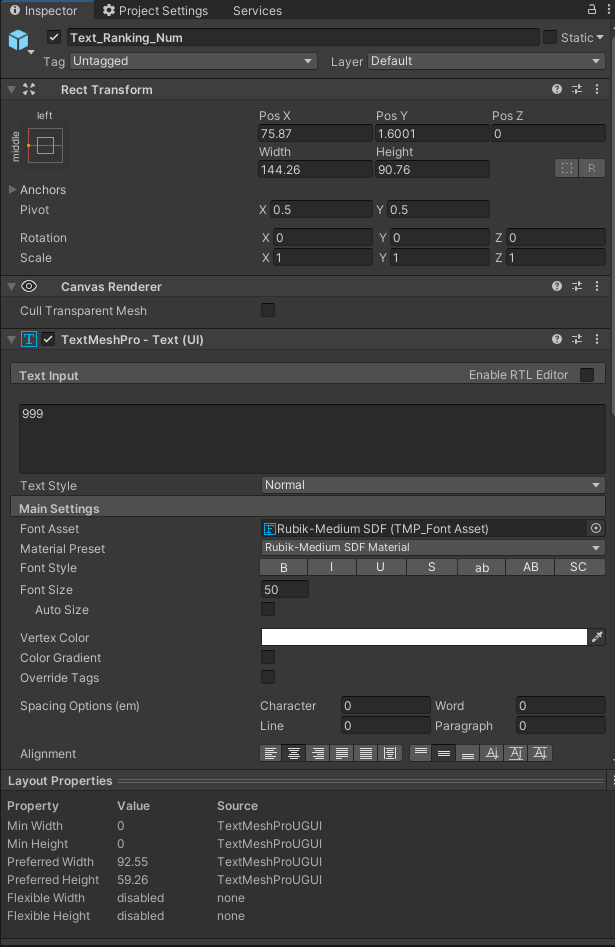Viewport: 615px width, 947px height.
Task: Enable RTL Editor checkbox
Action: coord(587,375)
